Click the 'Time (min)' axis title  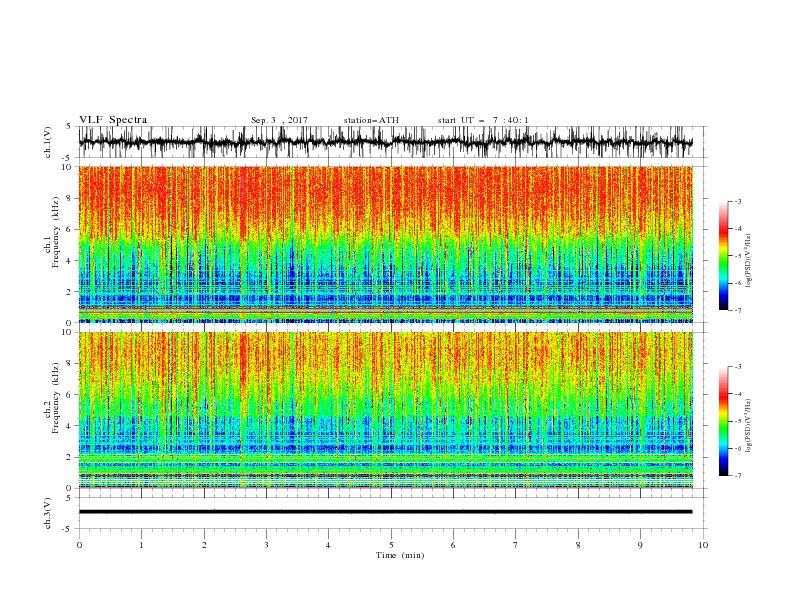click(x=400, y=555)
